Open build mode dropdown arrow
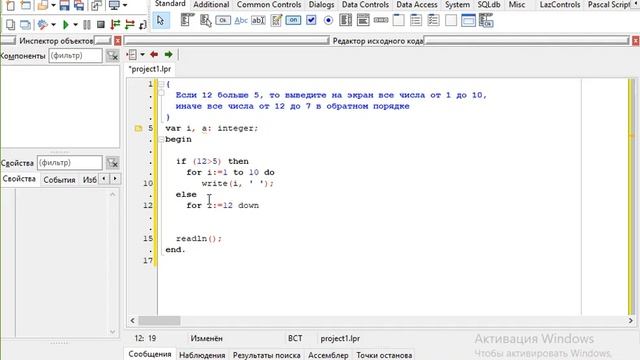Image resolution: width=640 pixels, height=360 pixels. (x=53, y=25)
